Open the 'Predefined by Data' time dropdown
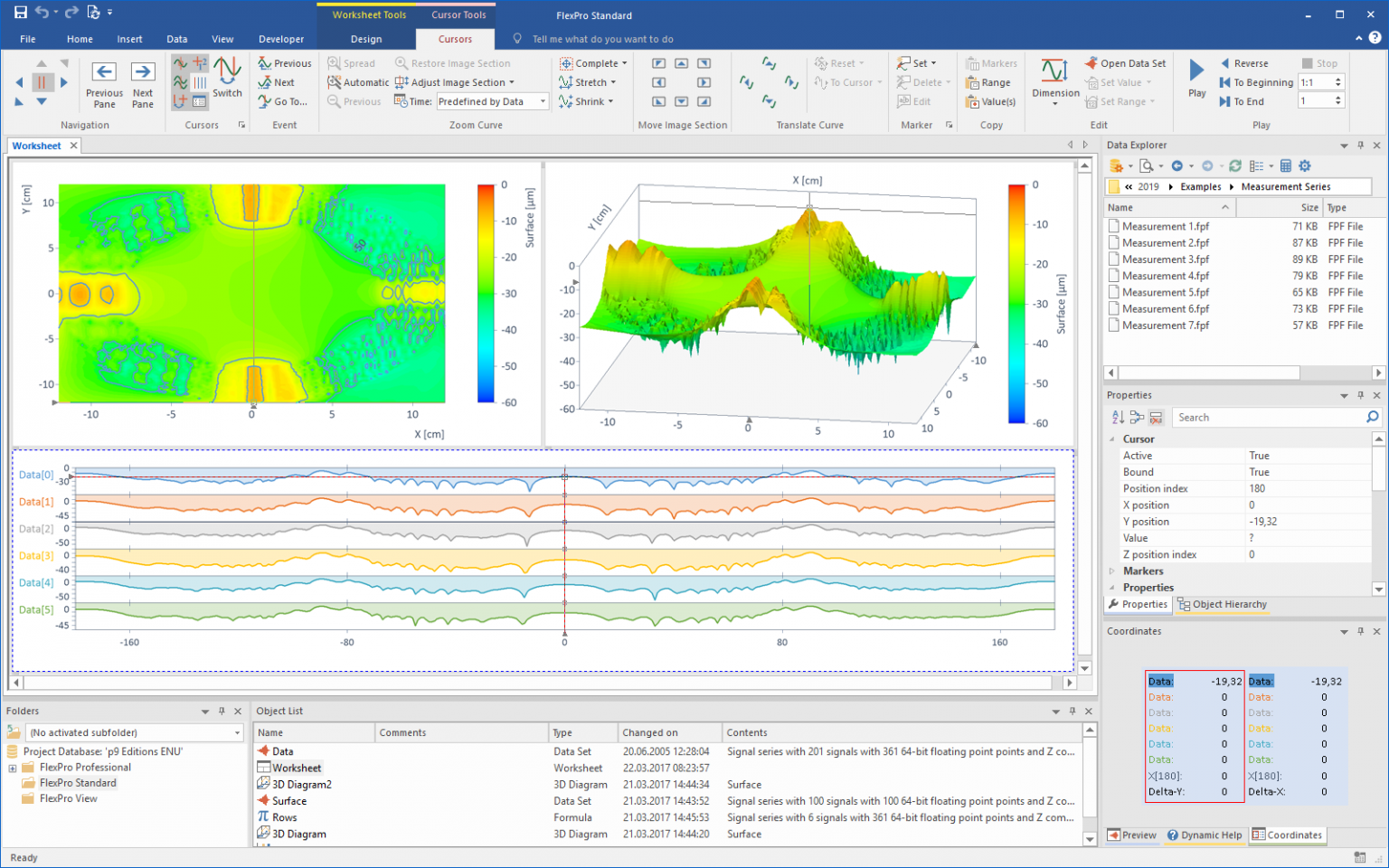The height and width of the screenshot is (868, 1389). (543, 101)
